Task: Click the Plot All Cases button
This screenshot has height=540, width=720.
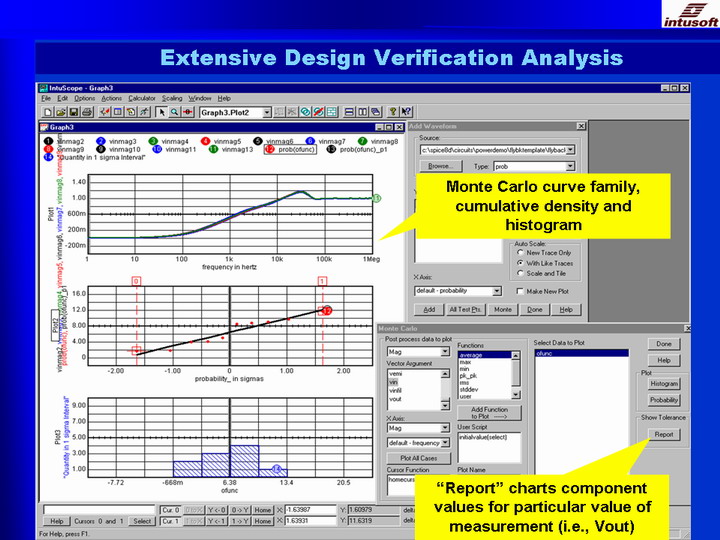Action: 418,458
